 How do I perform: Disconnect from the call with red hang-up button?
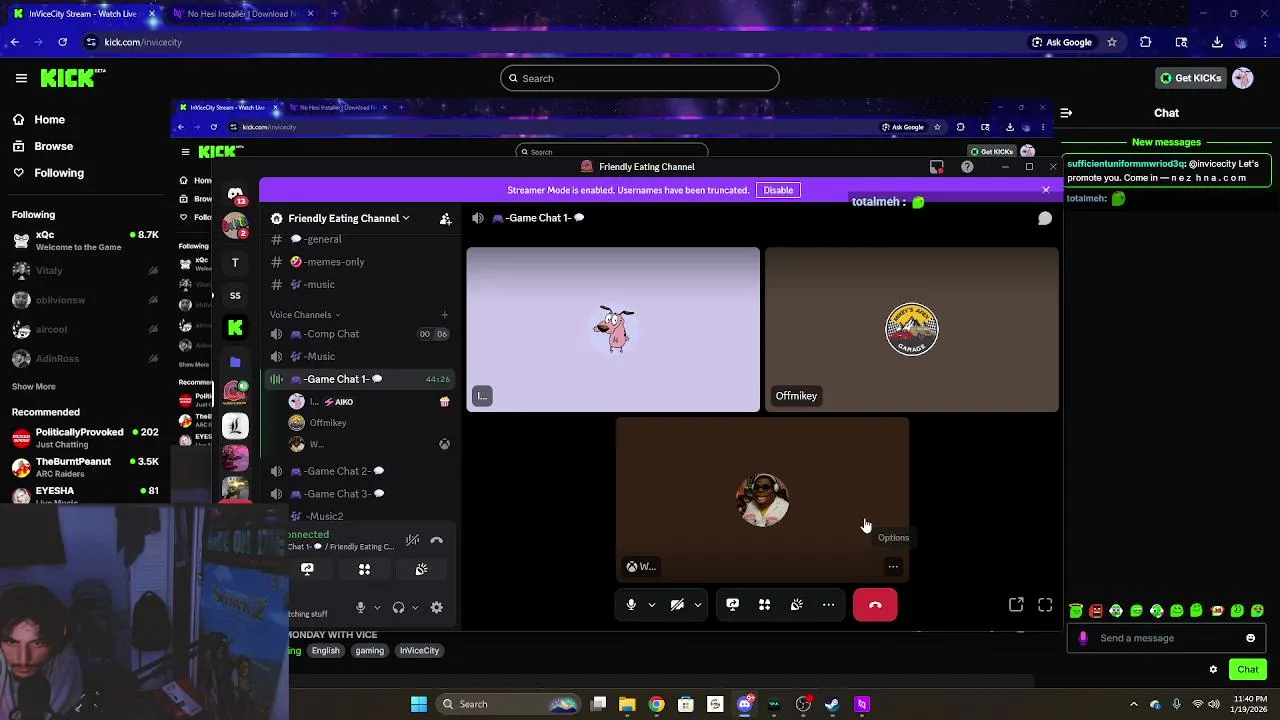pyautogui.click(x=875, y=604)
